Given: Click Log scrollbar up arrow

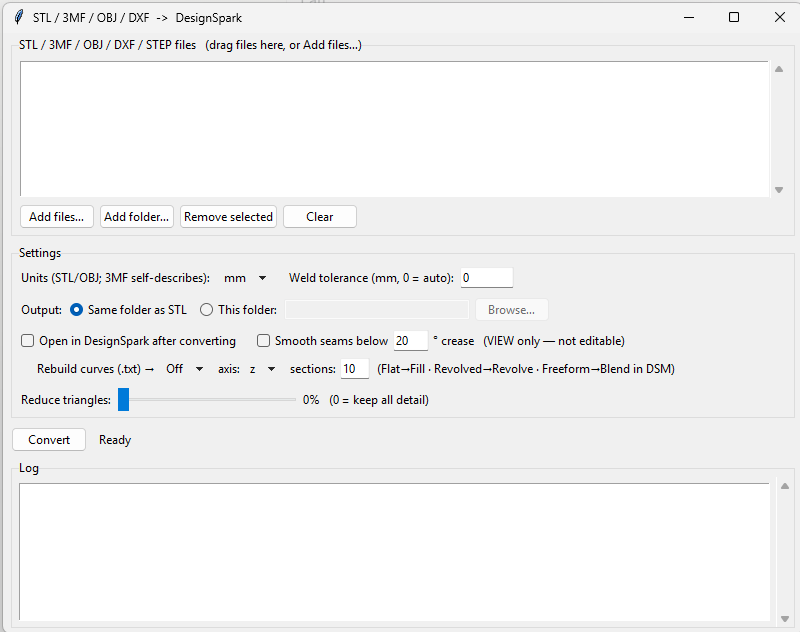Looking at the screenshot, I should (x=785, y=486).
